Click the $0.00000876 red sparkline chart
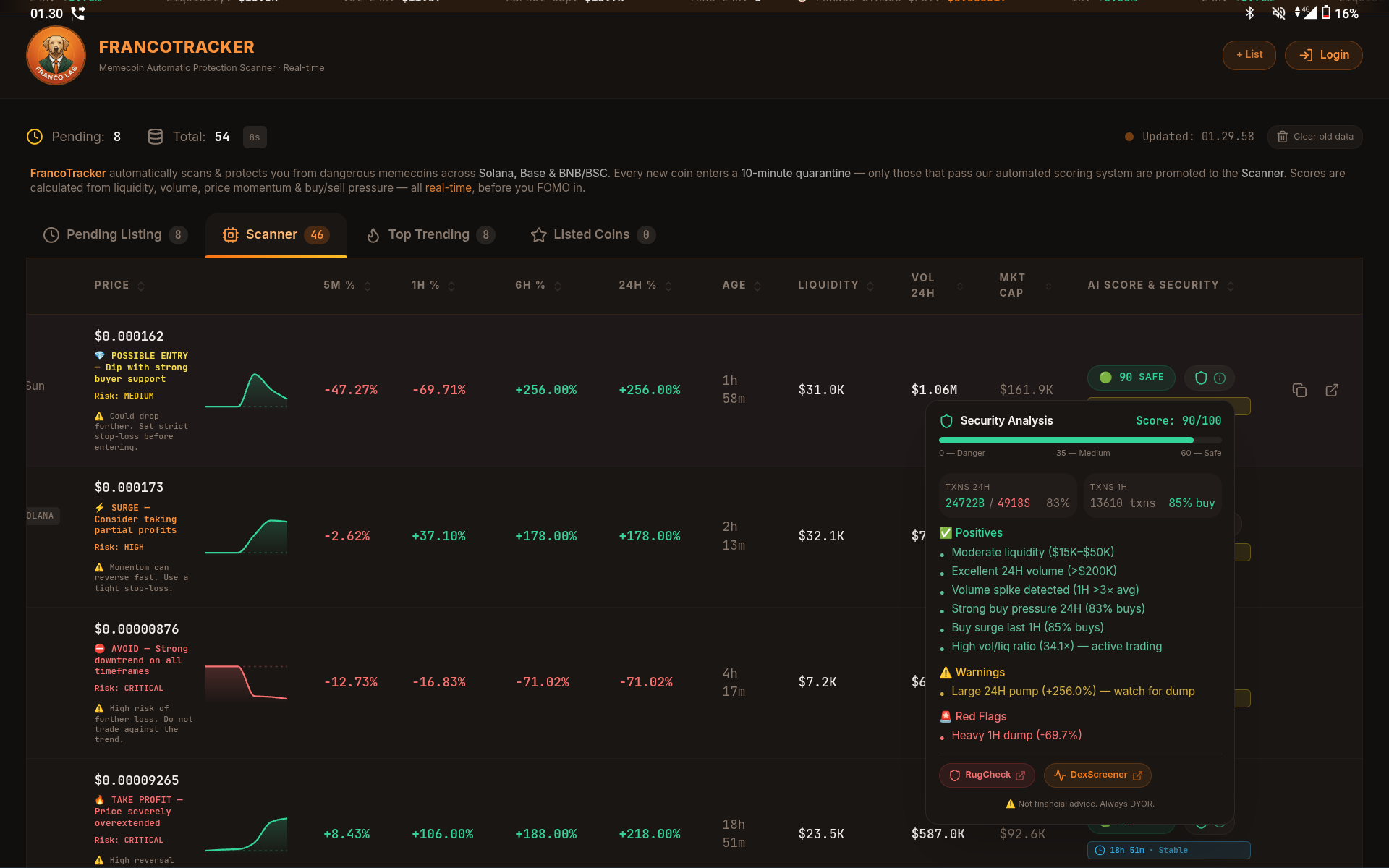 247,683
